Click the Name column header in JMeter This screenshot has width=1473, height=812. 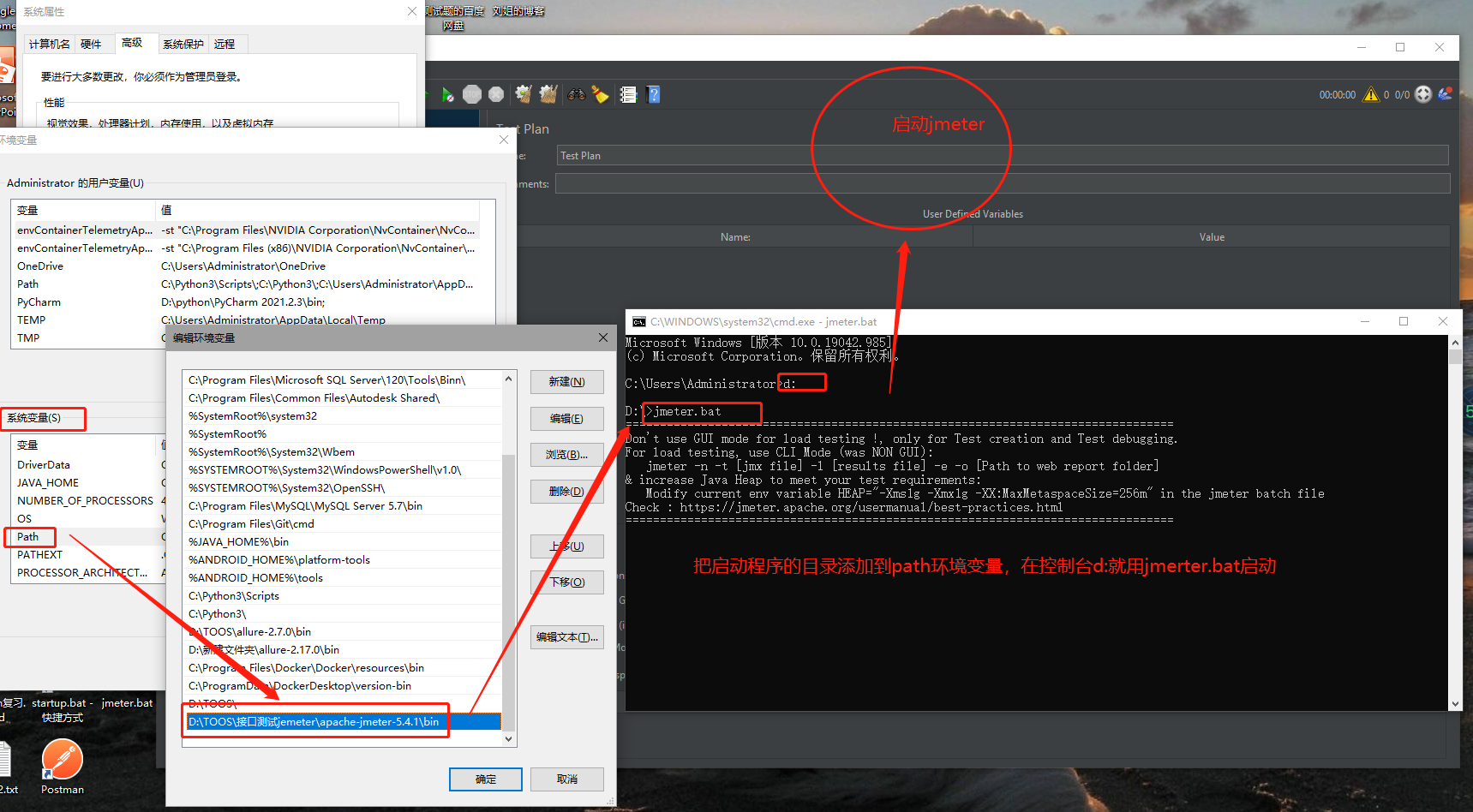tap(735, 237)
